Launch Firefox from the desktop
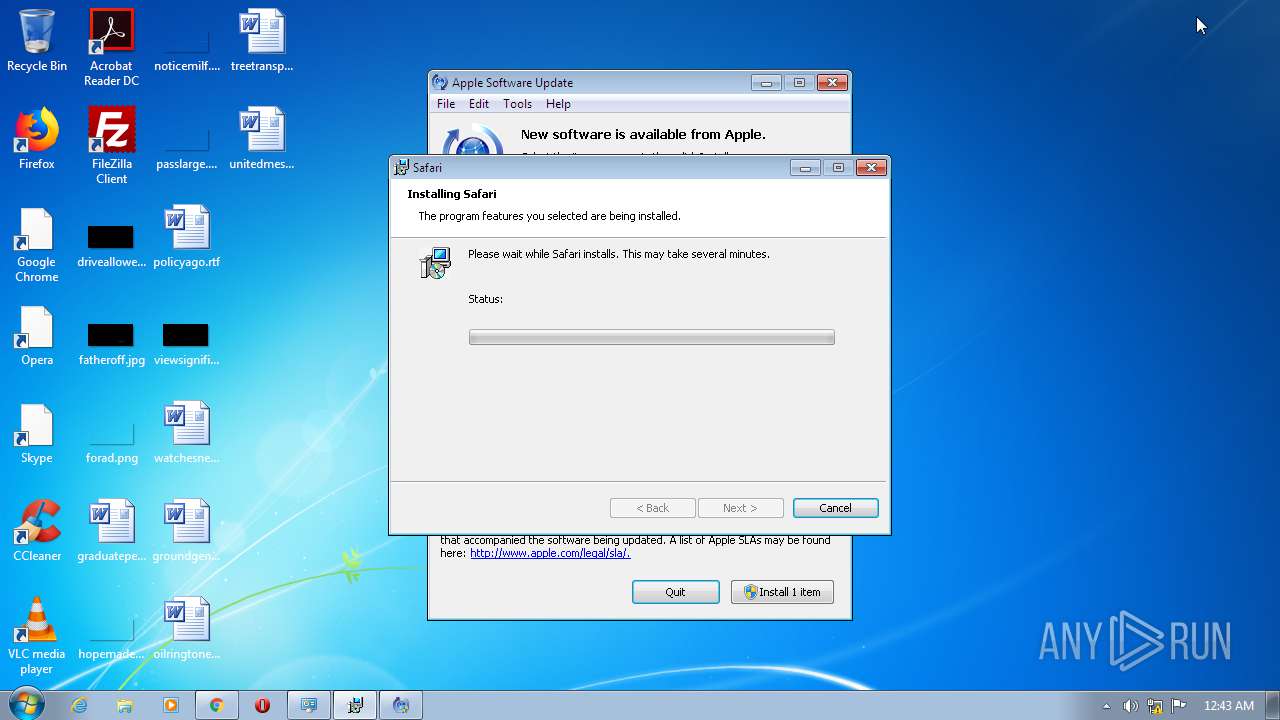Screen dimensions: 1280x720 point(37,139)
